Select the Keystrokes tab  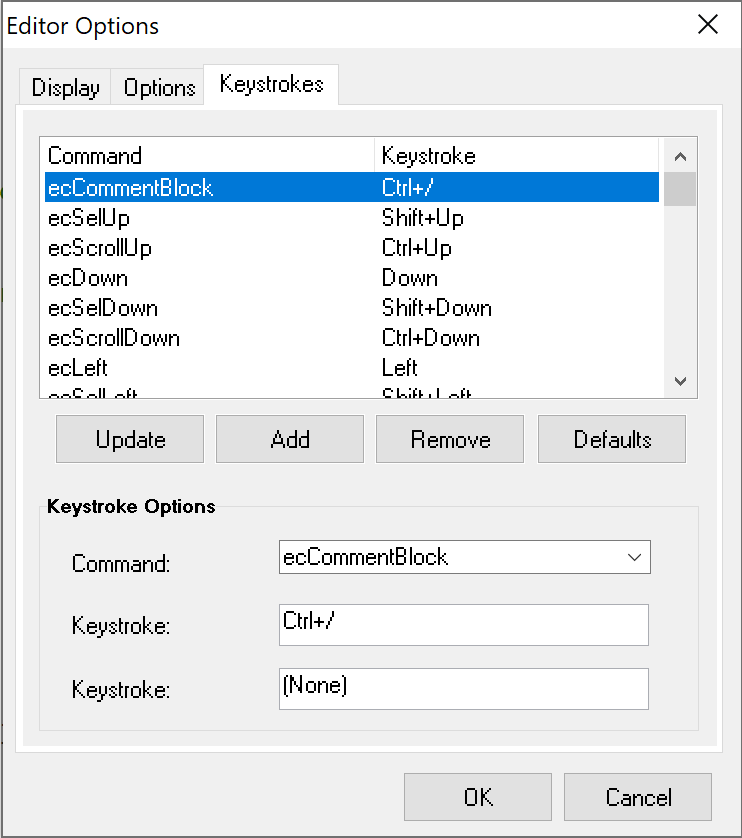(x=271, y=84)
